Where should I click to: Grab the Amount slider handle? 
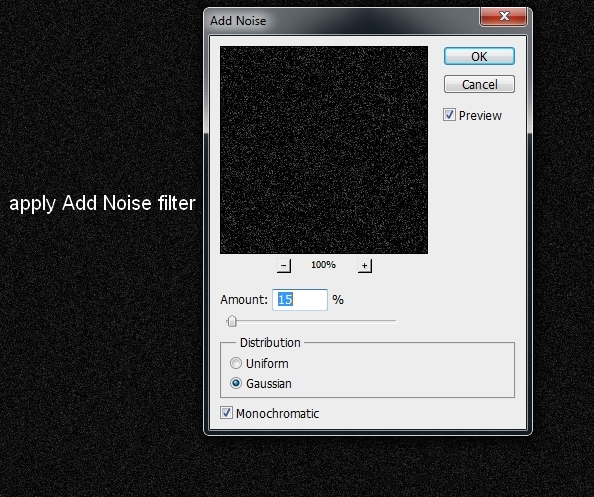(232, 321)
